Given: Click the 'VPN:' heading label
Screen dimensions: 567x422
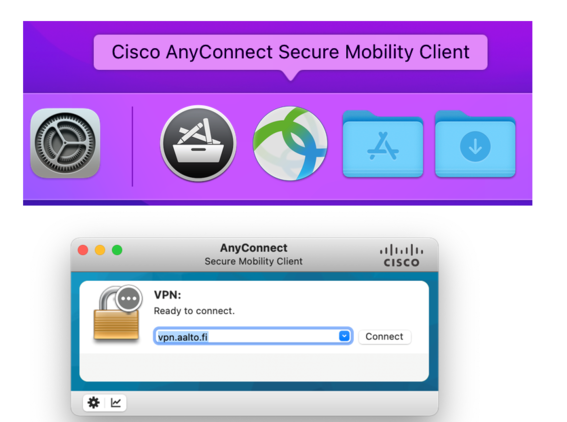Looking at the screenshot, I should point(167,295).
